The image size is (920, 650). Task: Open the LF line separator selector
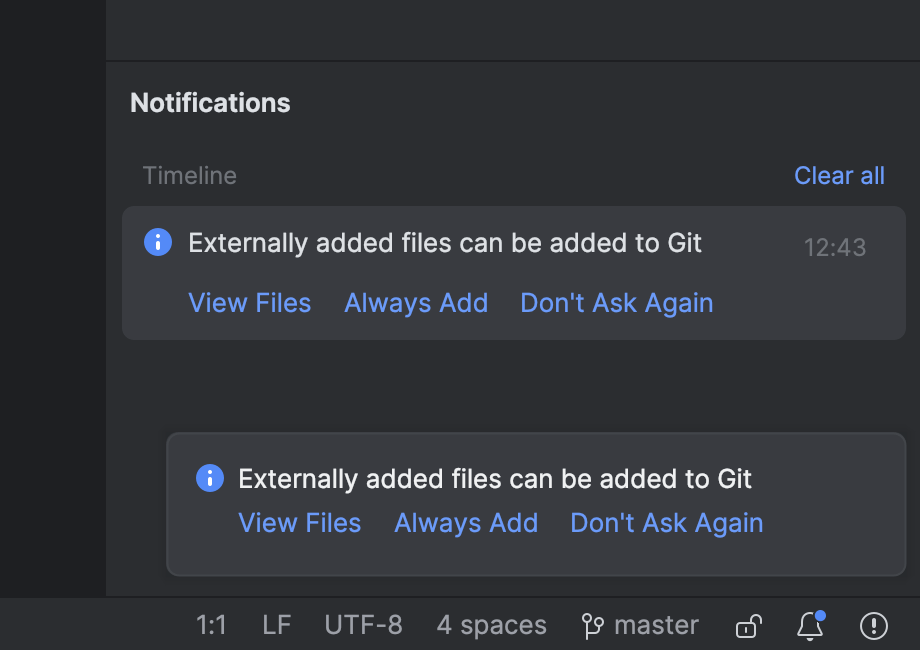tap(276, 625)
